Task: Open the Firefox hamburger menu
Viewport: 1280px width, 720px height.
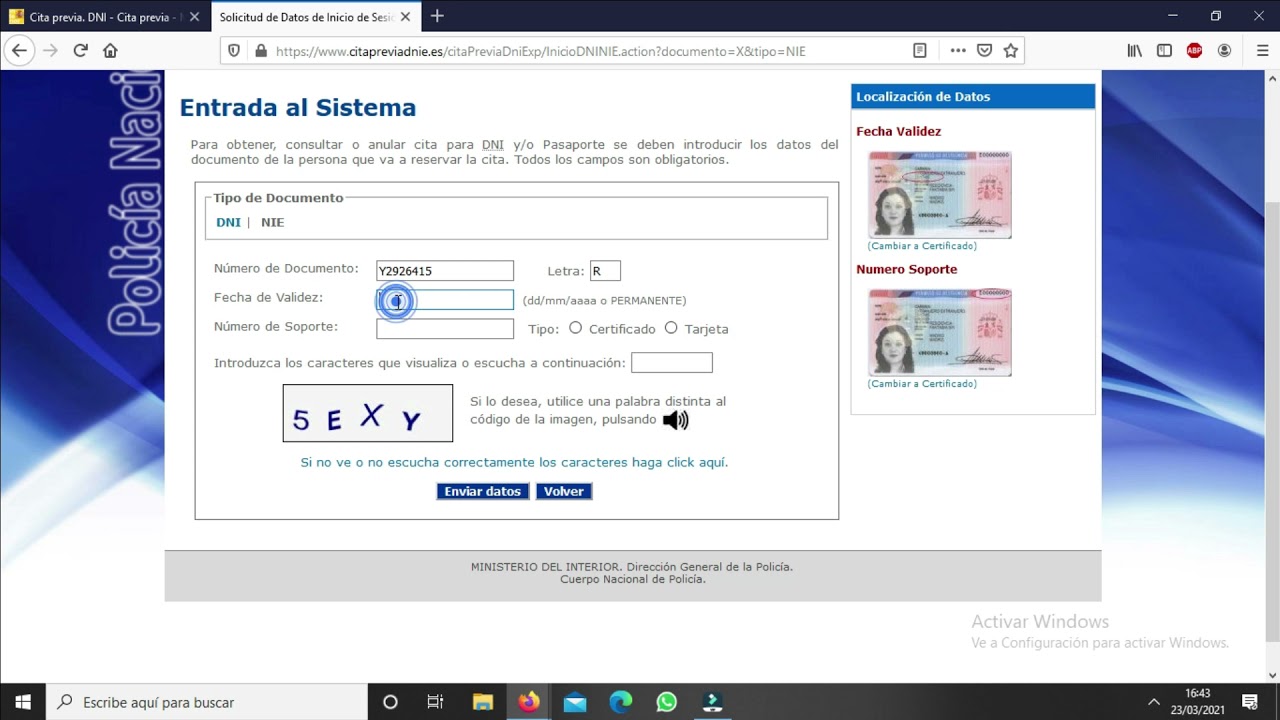Action: [1263, 51]
